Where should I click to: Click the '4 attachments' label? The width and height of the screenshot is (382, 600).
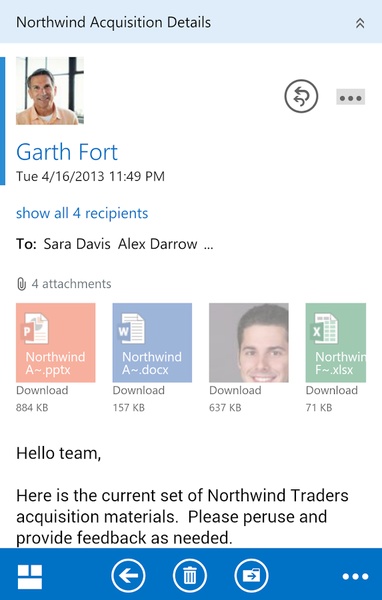[x=71, y=284]
